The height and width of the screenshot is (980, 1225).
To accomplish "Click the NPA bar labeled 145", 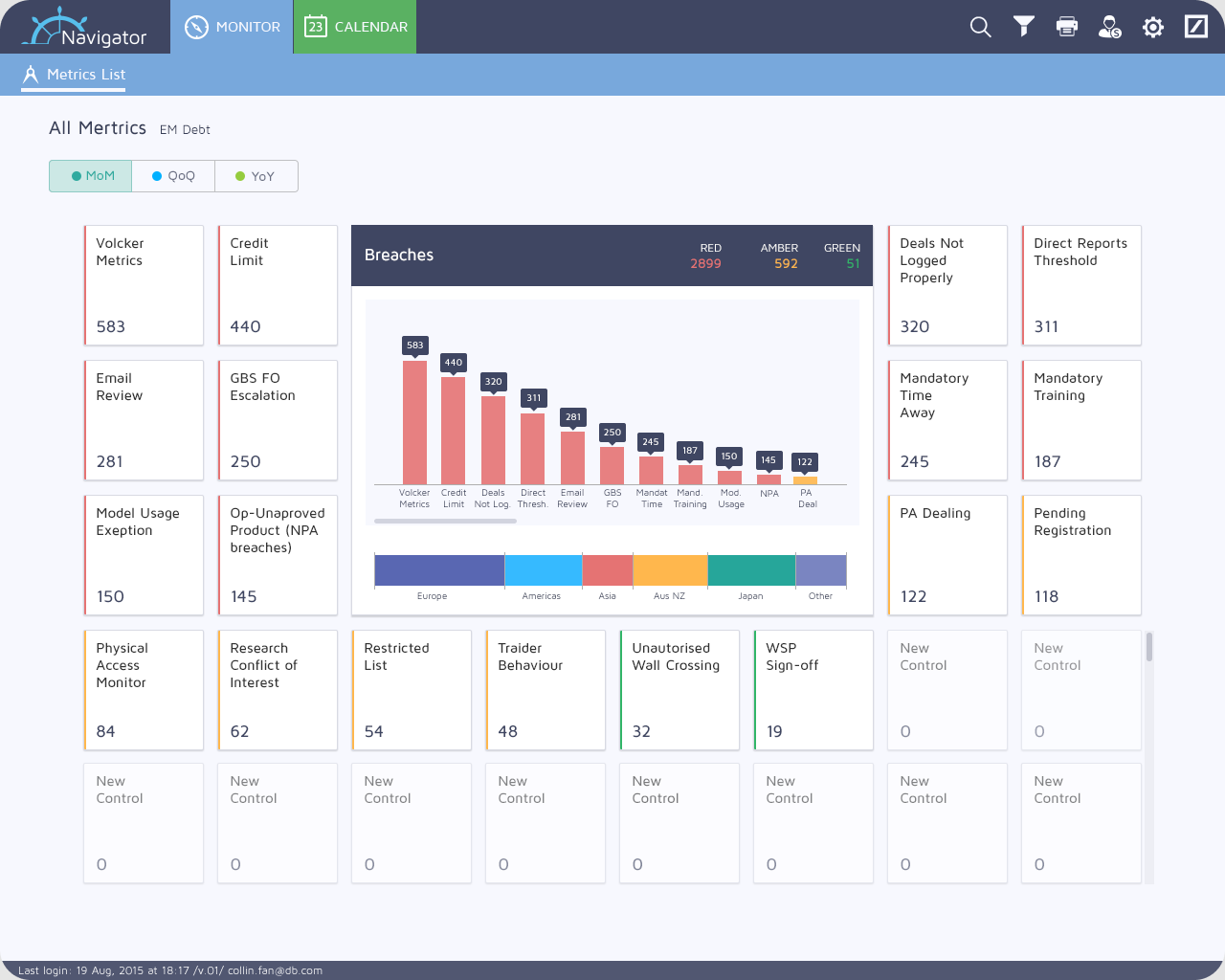I will pos(768,479).
